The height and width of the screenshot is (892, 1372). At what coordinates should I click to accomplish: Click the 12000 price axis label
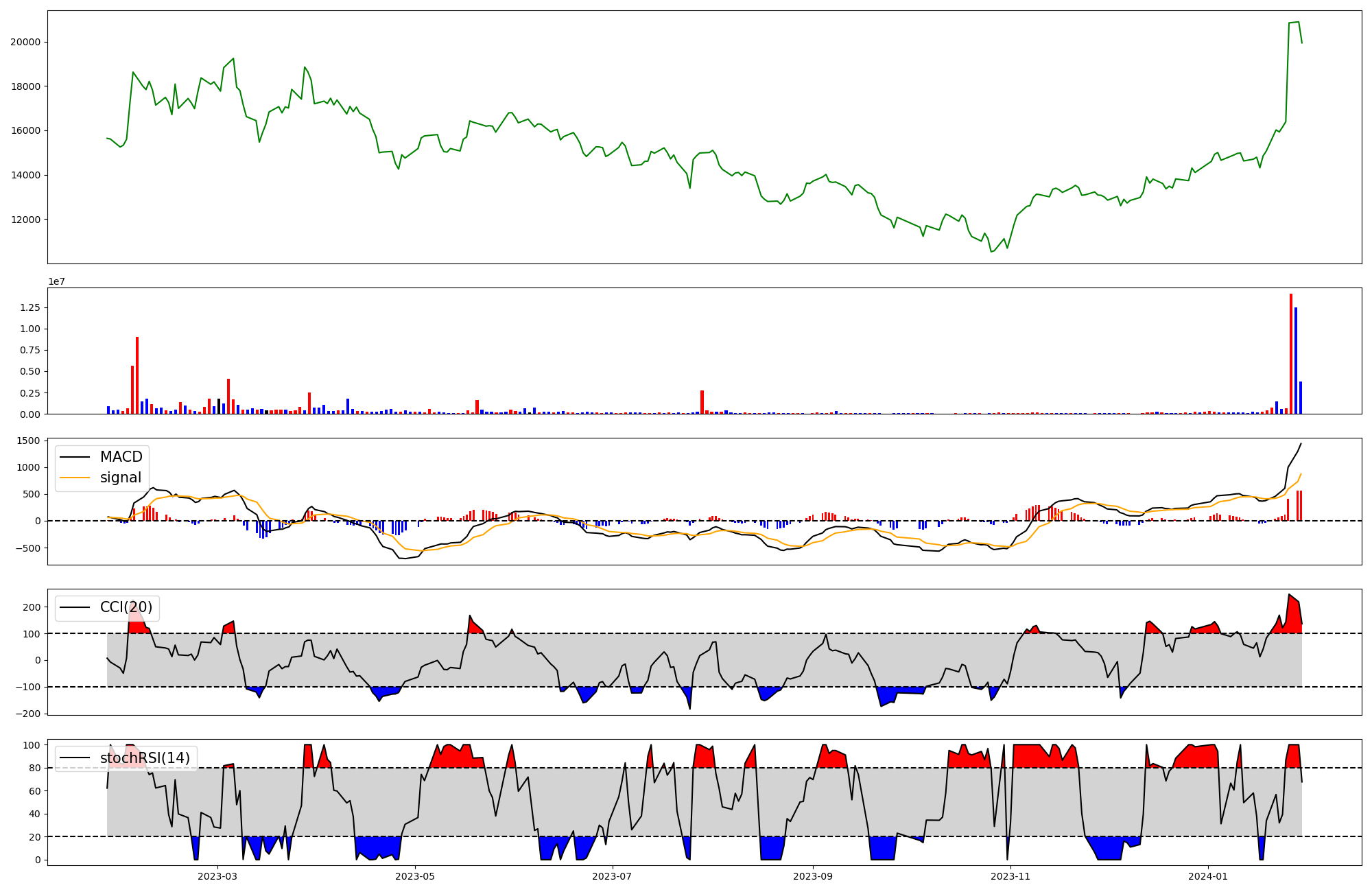(x=25, y=220)
